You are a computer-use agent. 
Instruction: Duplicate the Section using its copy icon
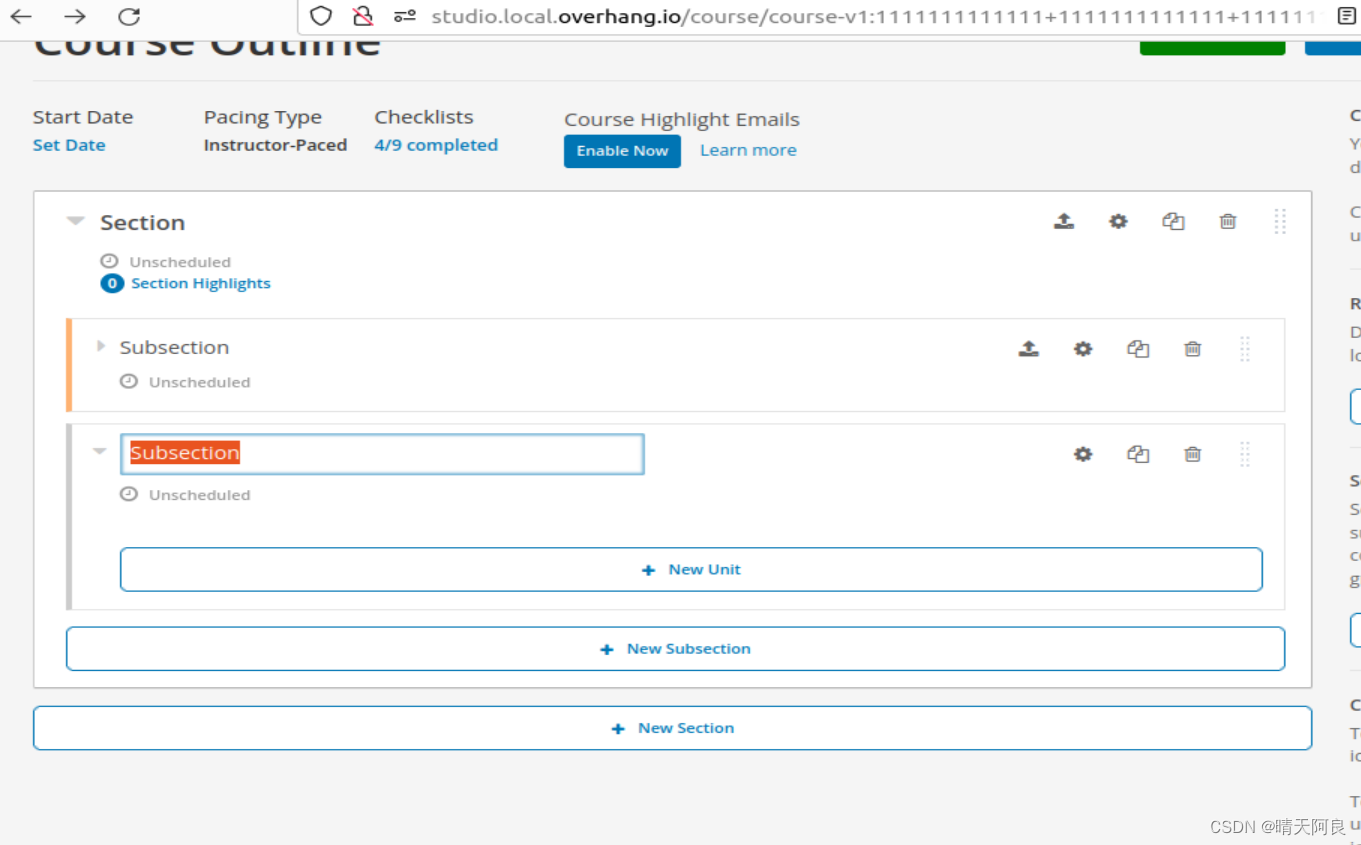pyautogui.click(x=1173, y=221)
